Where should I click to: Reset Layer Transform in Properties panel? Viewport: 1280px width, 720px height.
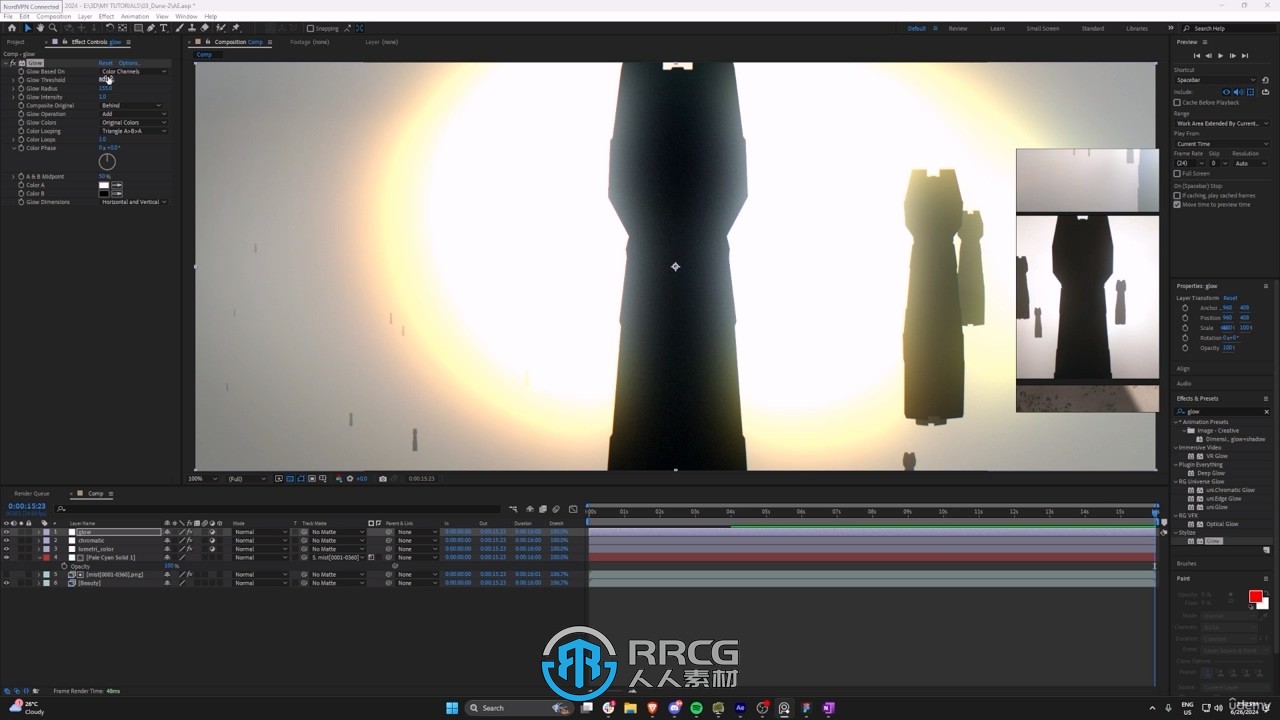(x=1230, y=298)
